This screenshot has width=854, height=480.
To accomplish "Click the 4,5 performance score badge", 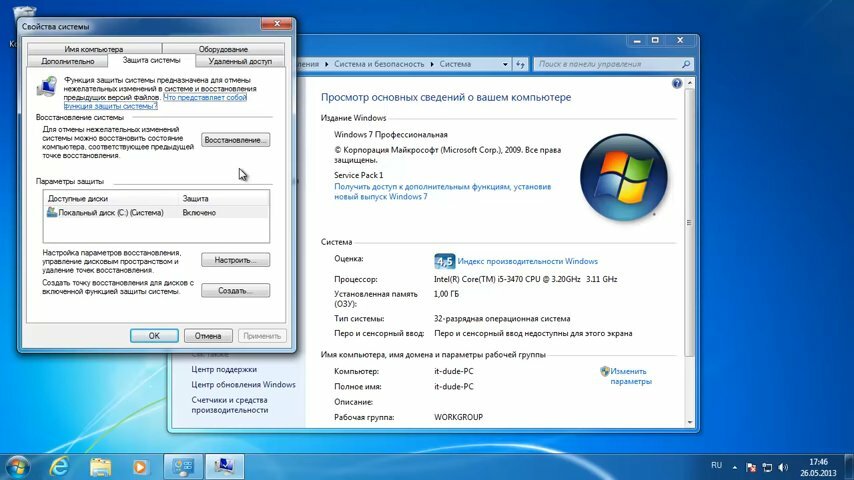I will tap(444, 262).
